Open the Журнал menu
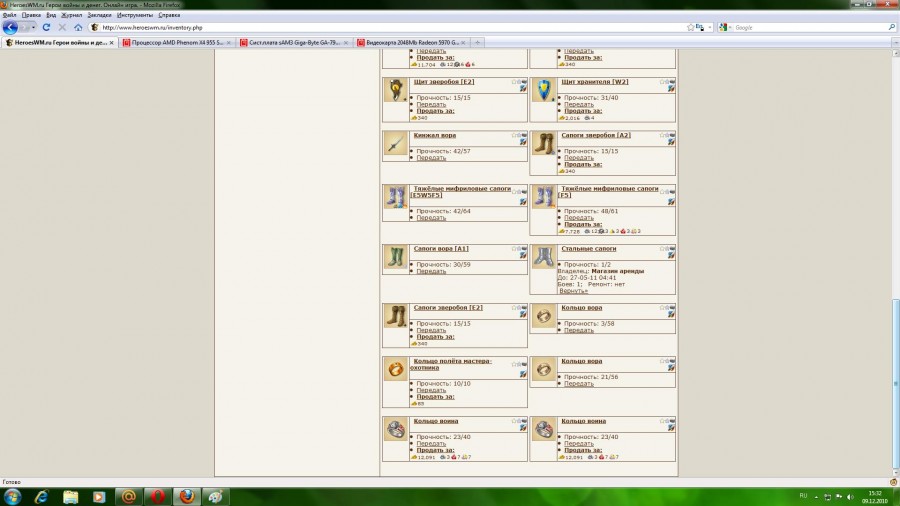900x506 pixels. pyautogui.click(x=72, y=15)
